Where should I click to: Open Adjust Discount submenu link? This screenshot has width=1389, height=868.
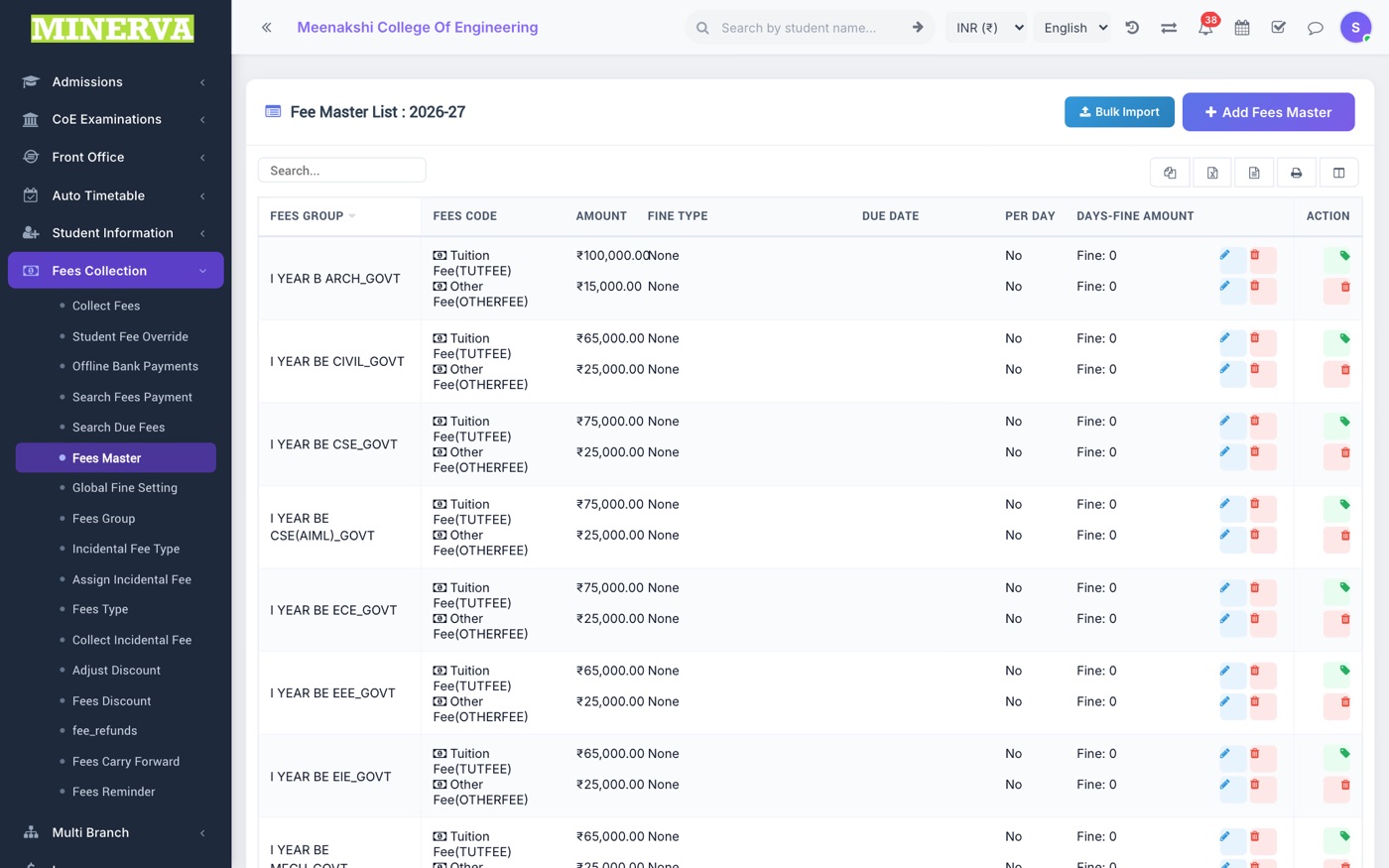pos(116,671)
